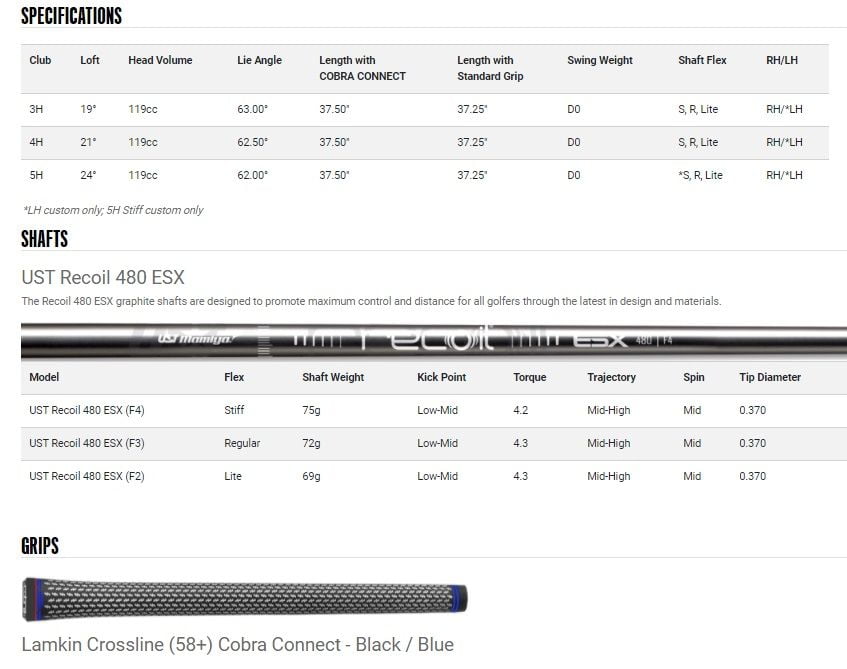Select the Kick Point column header
847x669 pixels.
coord(441,377)
